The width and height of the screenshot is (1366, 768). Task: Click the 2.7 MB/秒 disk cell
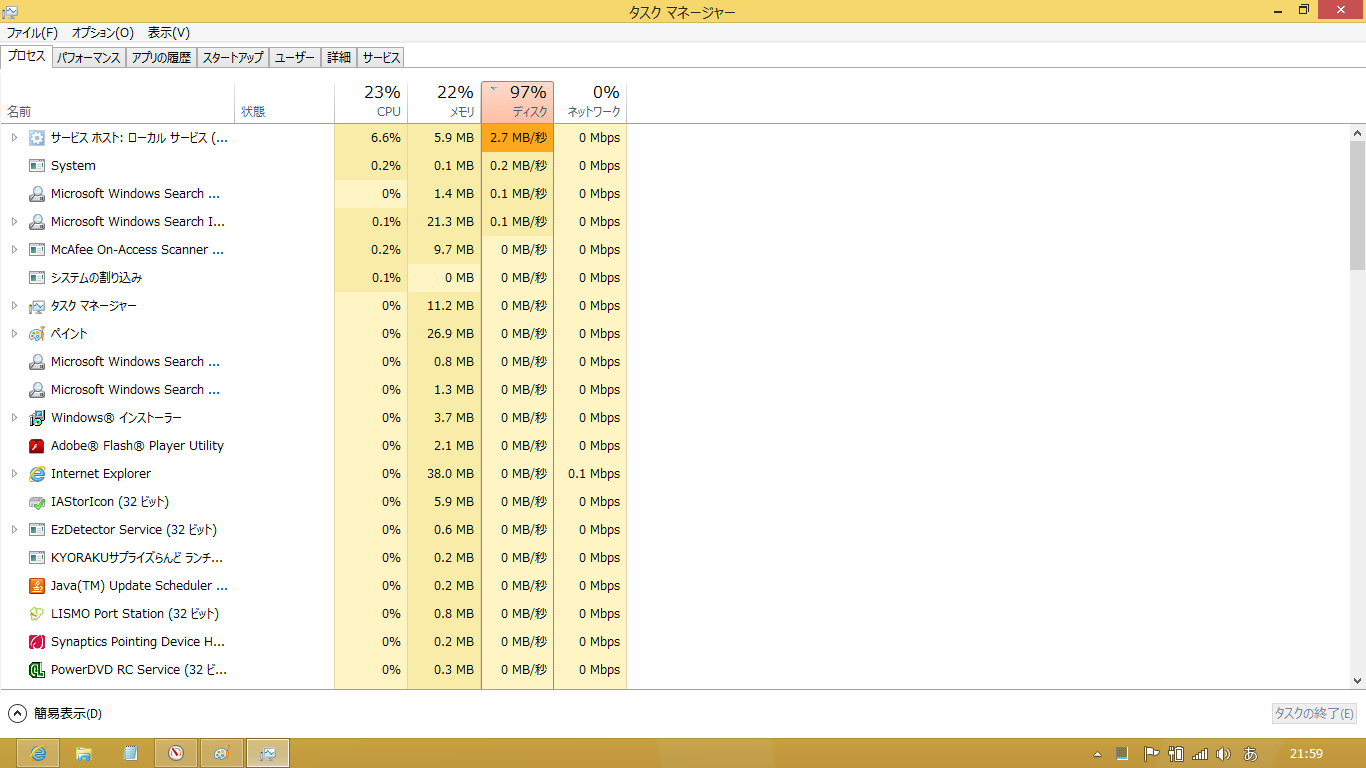tap(517, 138)
